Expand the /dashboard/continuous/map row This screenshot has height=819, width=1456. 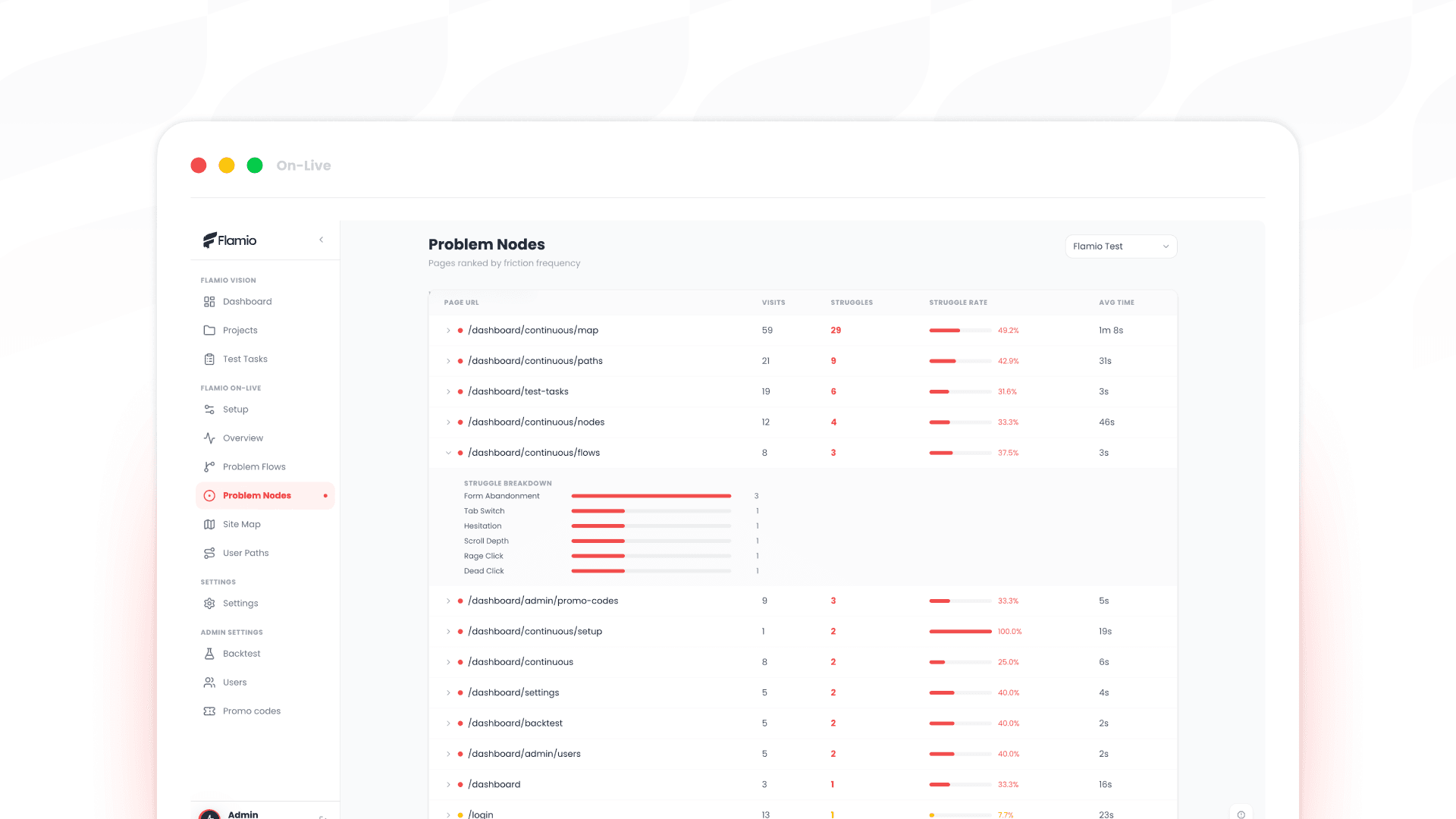click(x=448, y=331)
